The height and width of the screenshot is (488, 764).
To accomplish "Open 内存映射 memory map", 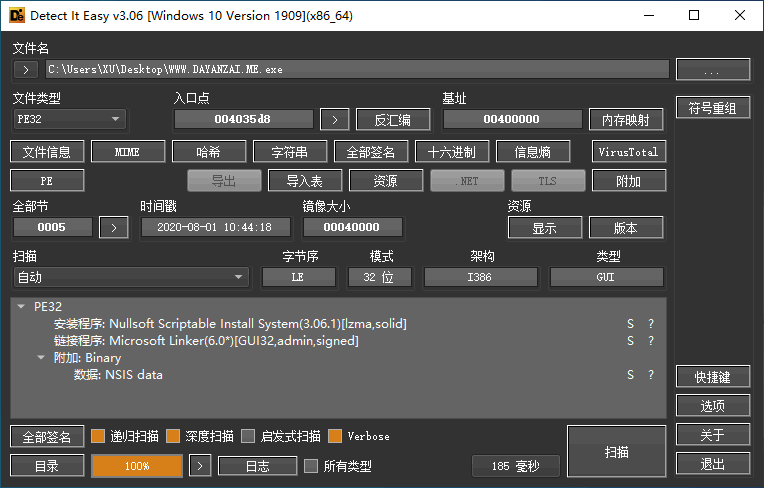I will [x=626, y=119].
